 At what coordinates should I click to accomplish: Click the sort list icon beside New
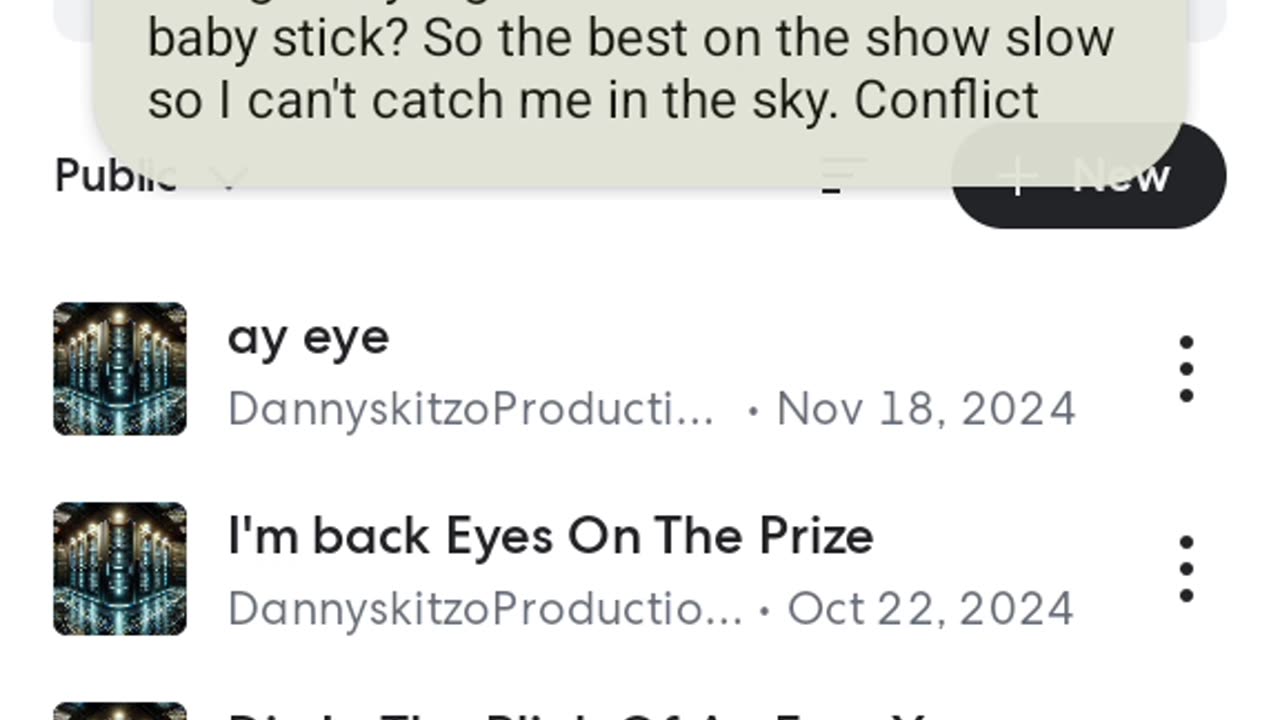(842, 174)
